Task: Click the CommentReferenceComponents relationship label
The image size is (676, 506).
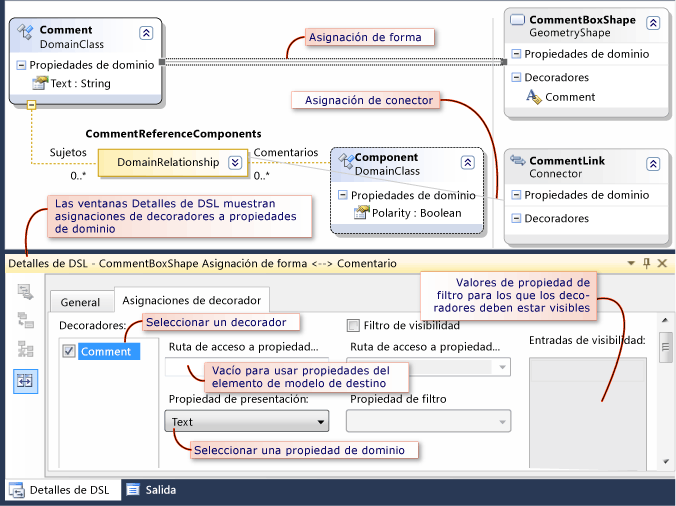Action: point(173,134)
